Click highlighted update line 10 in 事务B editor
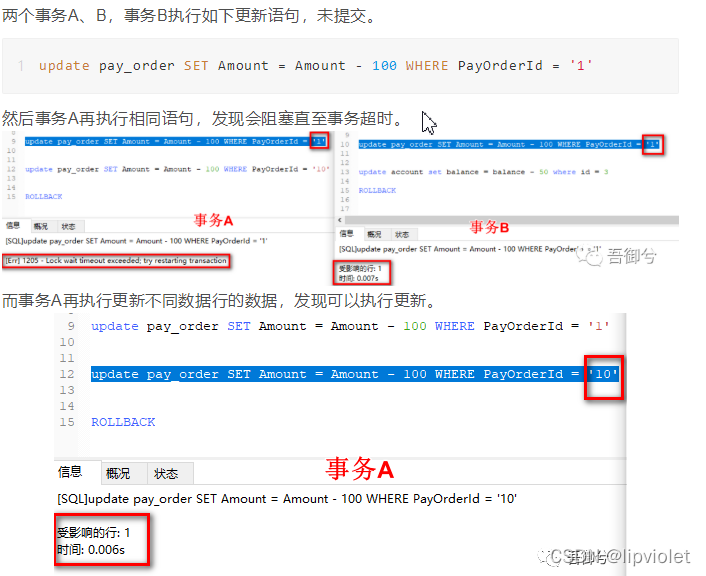This screenshot has height=576, width=706. point(509,145)
